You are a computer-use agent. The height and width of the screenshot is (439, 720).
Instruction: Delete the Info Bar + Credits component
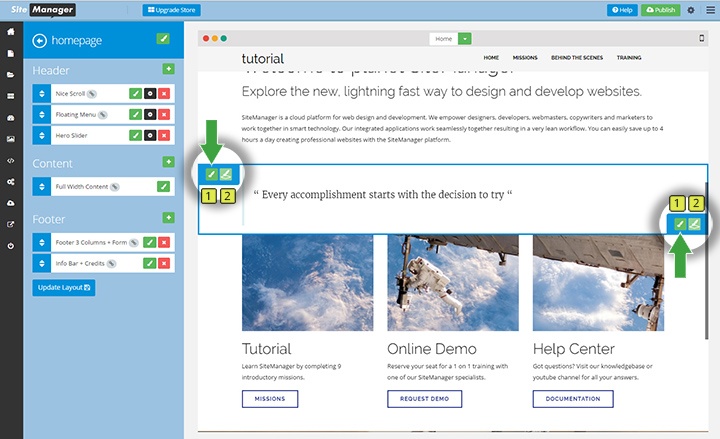tap(164, 263)
